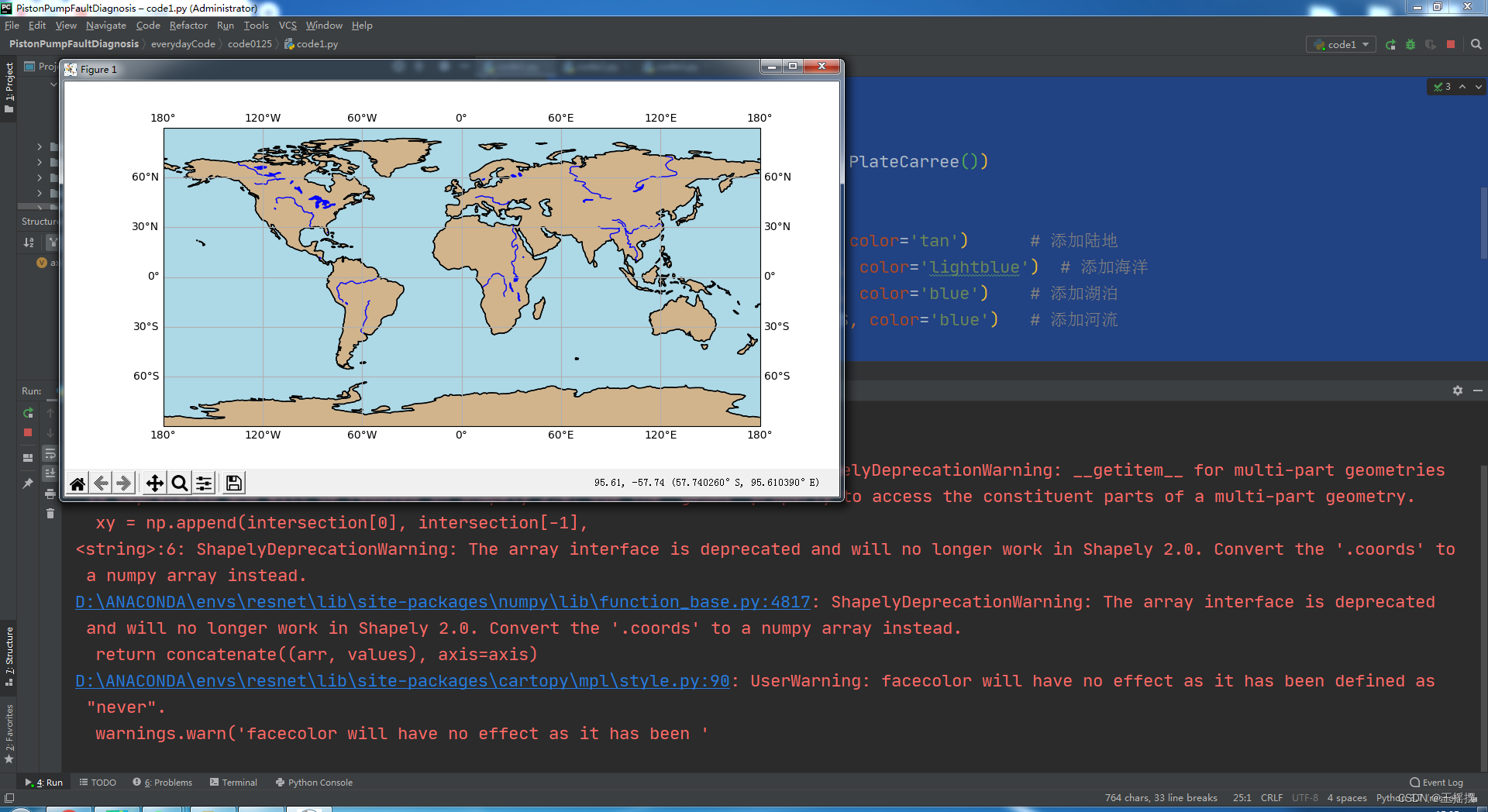Collapse the Project panel with its chevron
This screenshot has height=812, width=1488.
(x=52, y=84)
